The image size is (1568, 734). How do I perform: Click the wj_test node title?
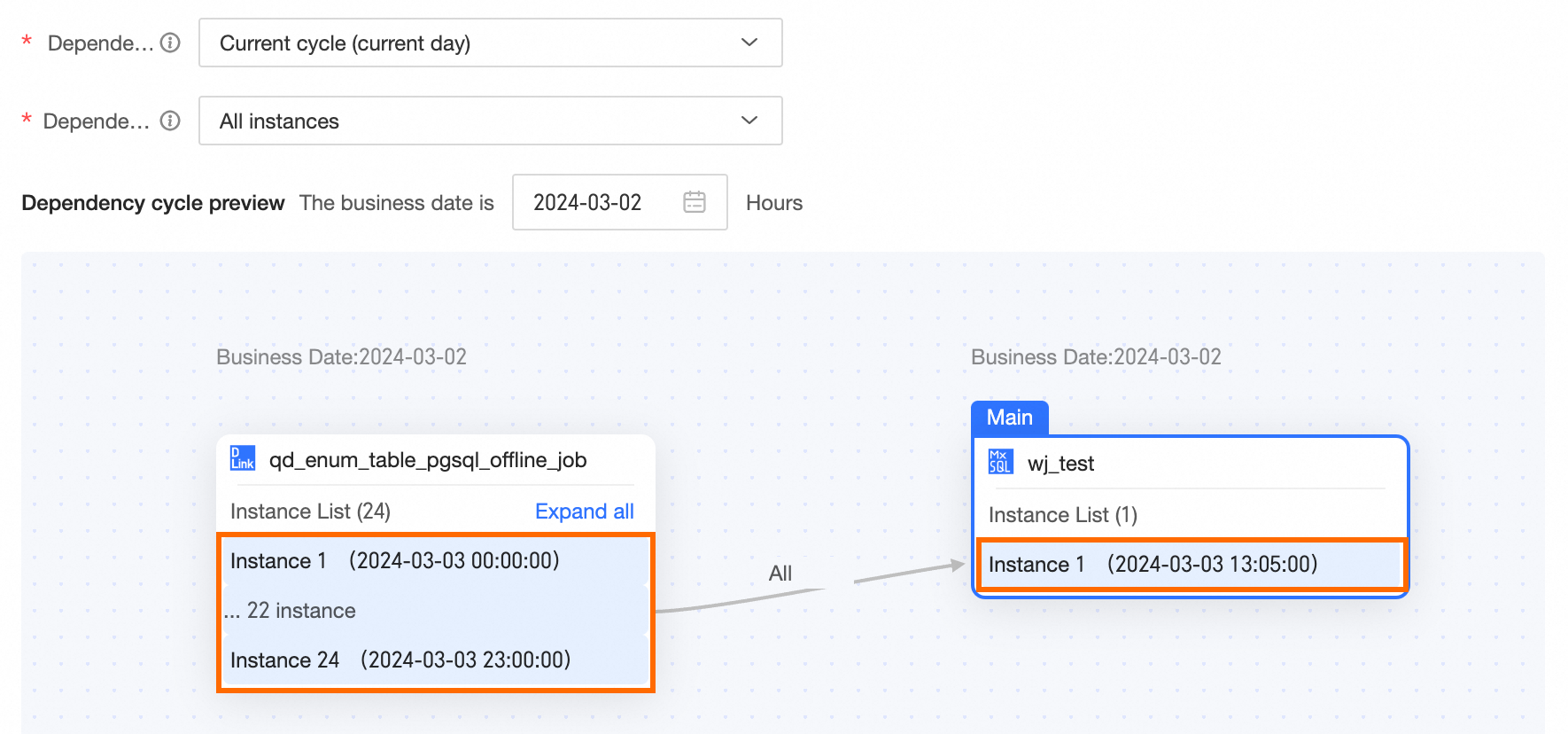pyautogui.click(x=1060, y=464)
